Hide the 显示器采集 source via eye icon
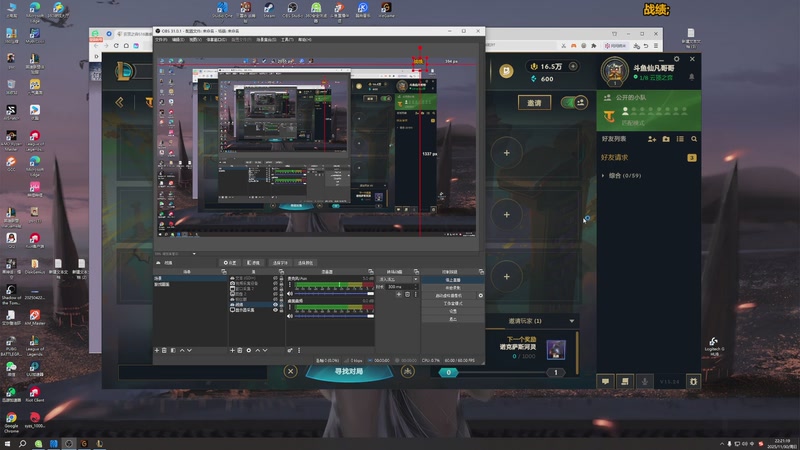Viewport: 800px width, 450px height. click(276, 310)
